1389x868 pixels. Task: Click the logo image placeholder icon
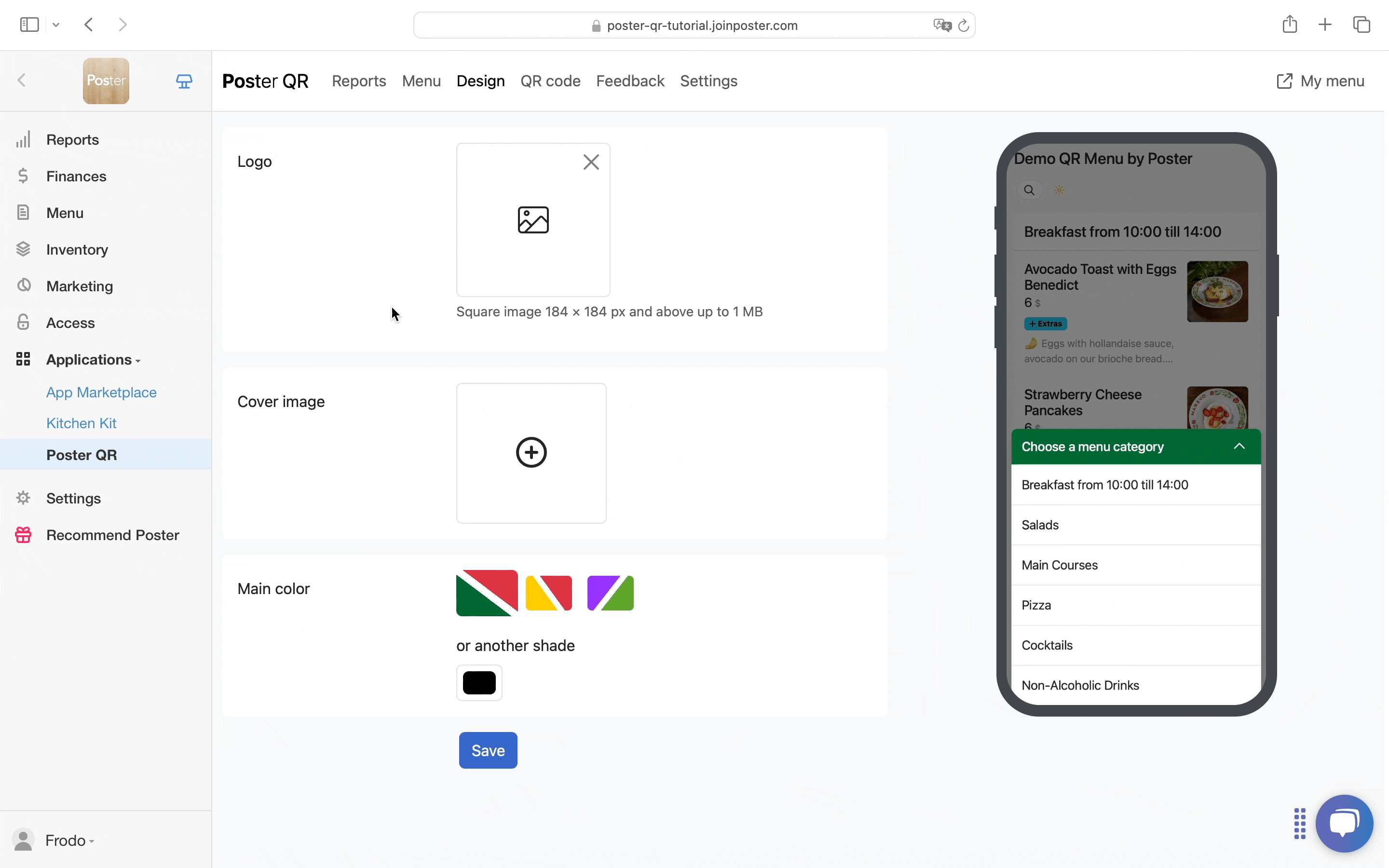[x=533, y=220]
